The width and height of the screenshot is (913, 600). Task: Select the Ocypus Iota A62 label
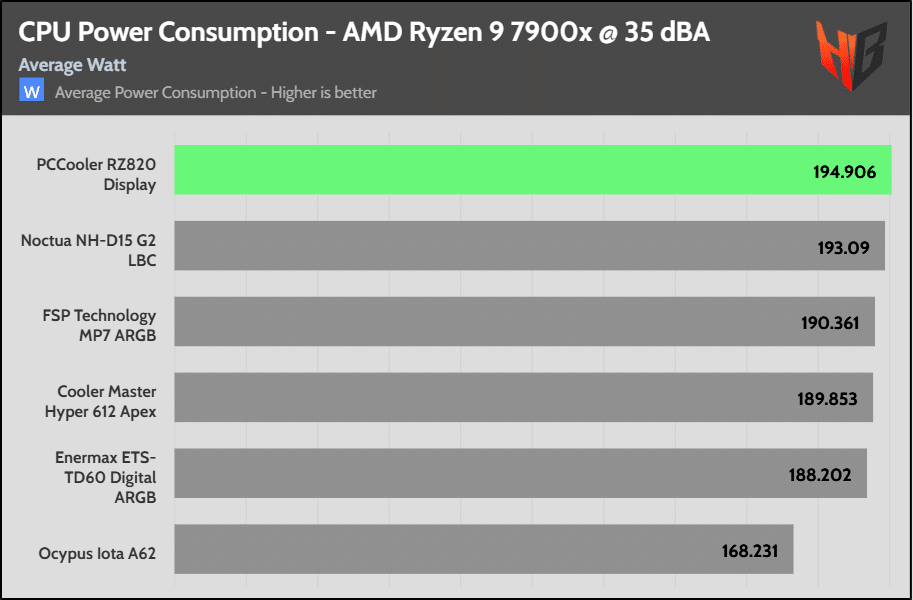(97, 552)
